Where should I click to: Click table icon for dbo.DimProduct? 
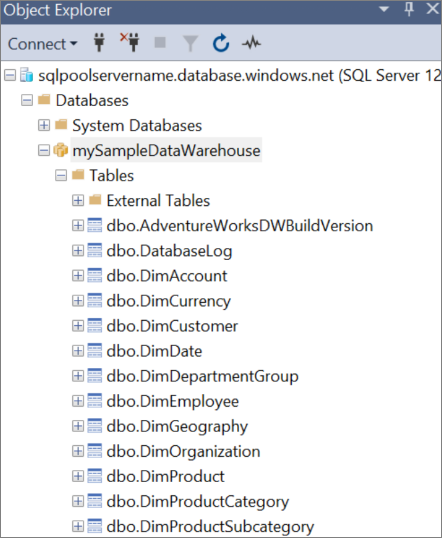point(95,476)
